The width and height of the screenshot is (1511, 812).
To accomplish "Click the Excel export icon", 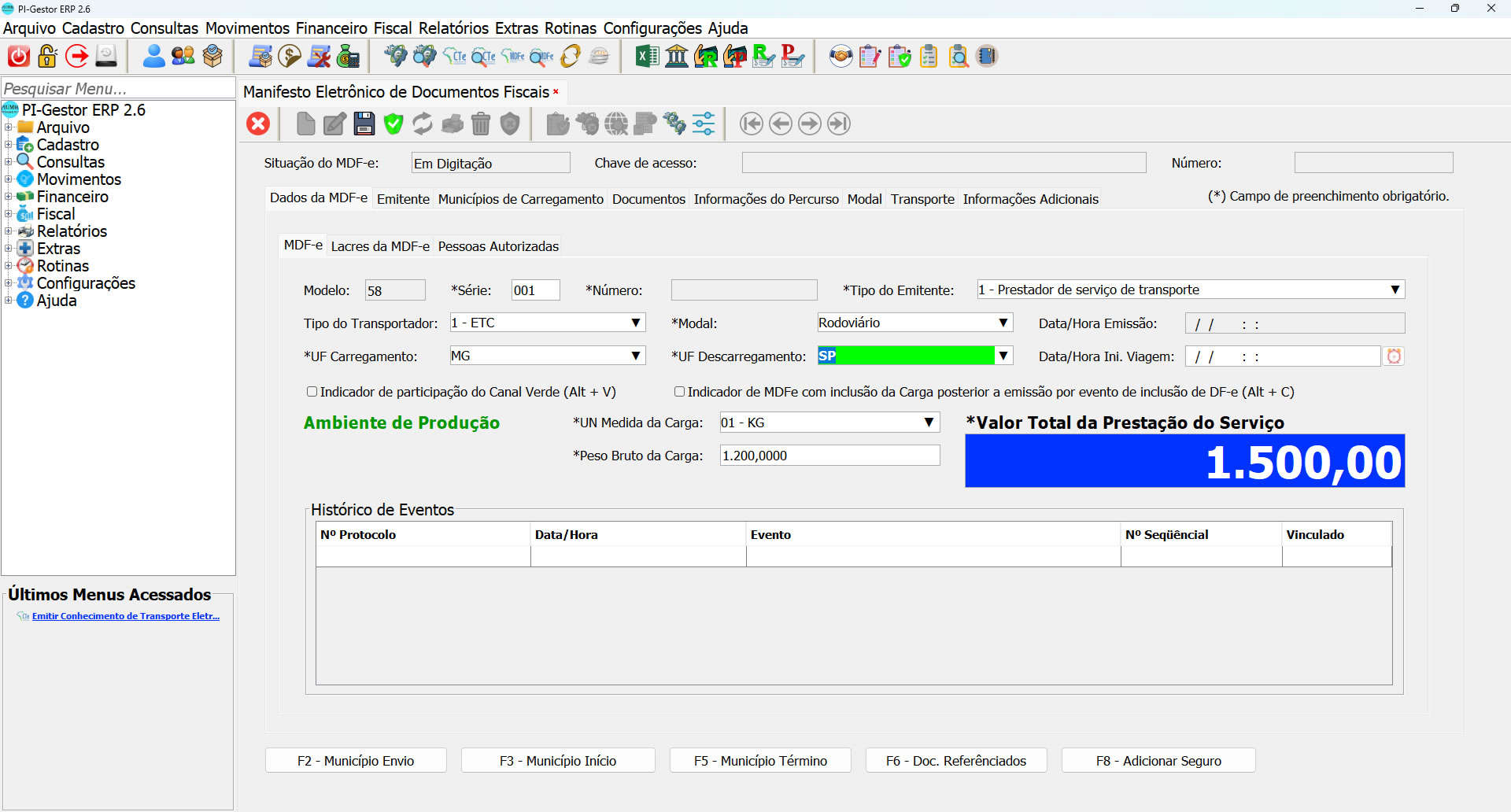I will click(x=647, y=57).
